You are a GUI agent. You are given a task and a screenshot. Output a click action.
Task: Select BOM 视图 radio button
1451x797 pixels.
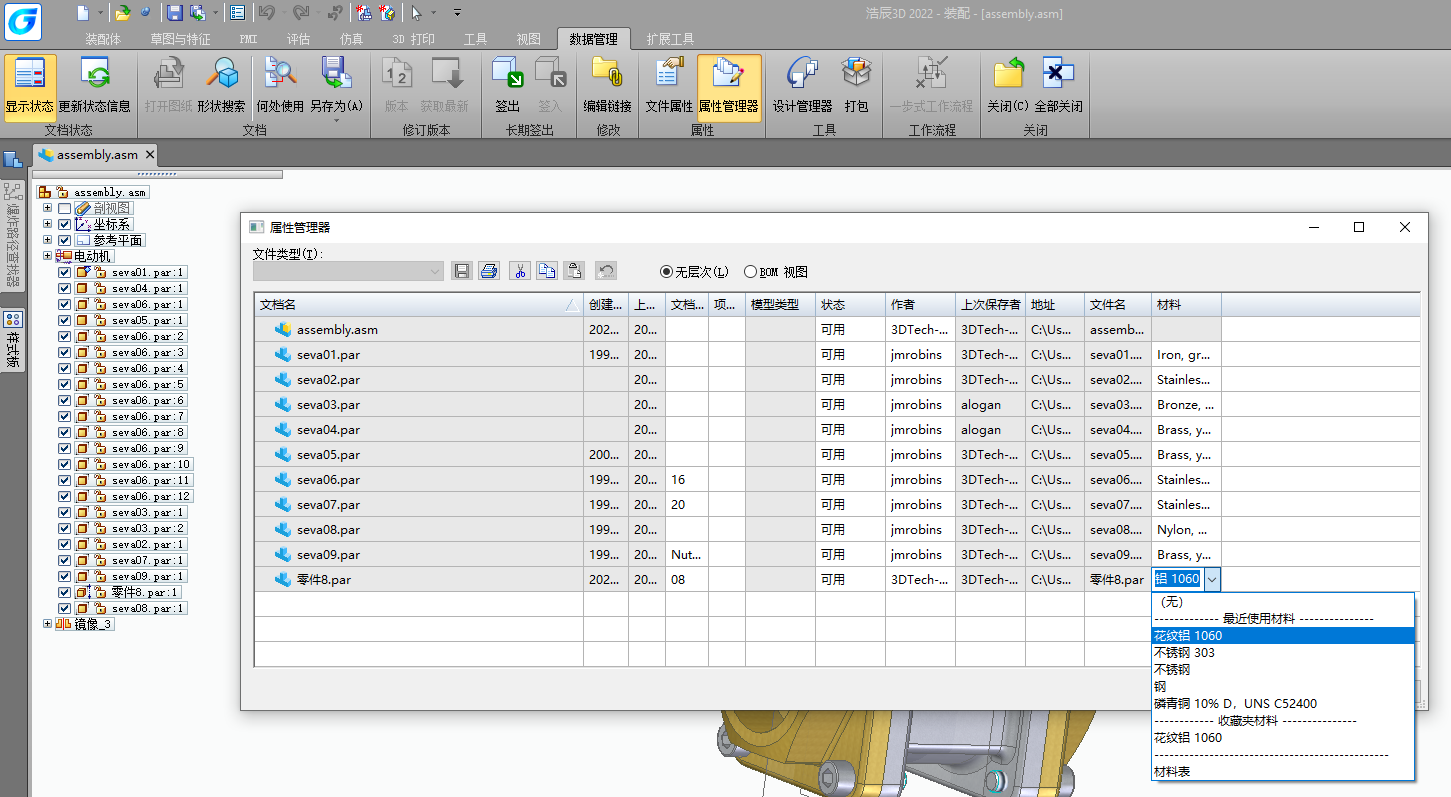[x=750, y=272]
